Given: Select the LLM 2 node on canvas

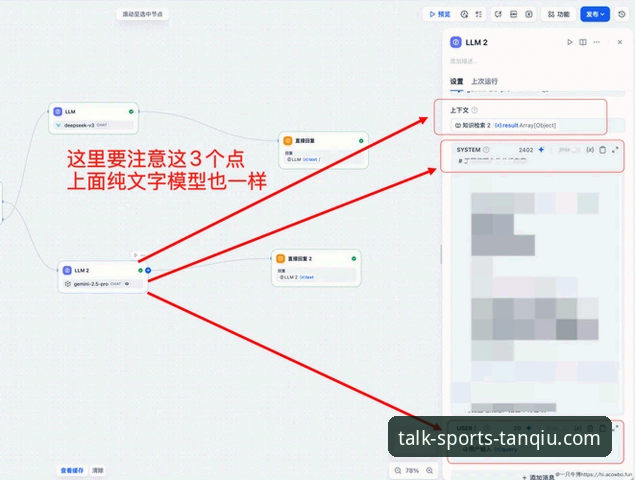Looking at the screenshot, I should pyautogui.click(x=103, y=277).
